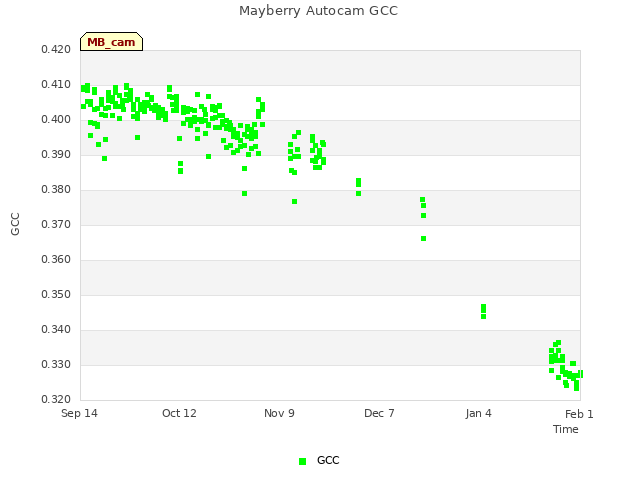Click the MB_cam label tag
The width and height of the screenshot is (640, 480).
point(111,42)
